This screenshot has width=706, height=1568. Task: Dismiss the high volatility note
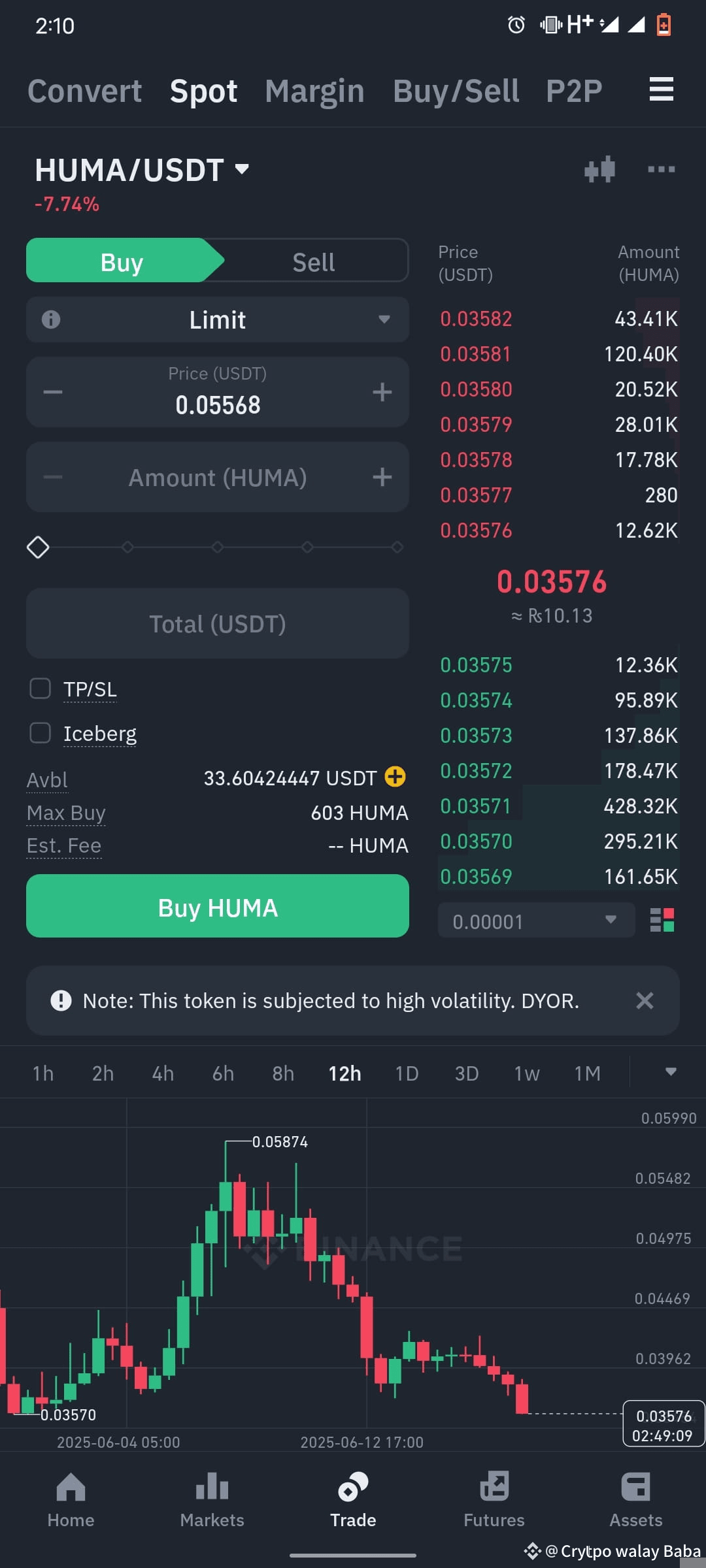(x=645, y=1000)
